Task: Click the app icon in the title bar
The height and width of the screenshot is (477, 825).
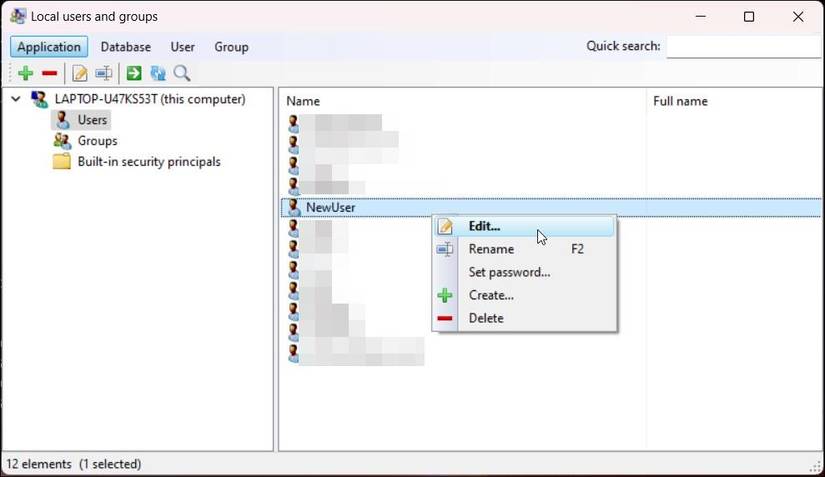Action: [17, 16]
